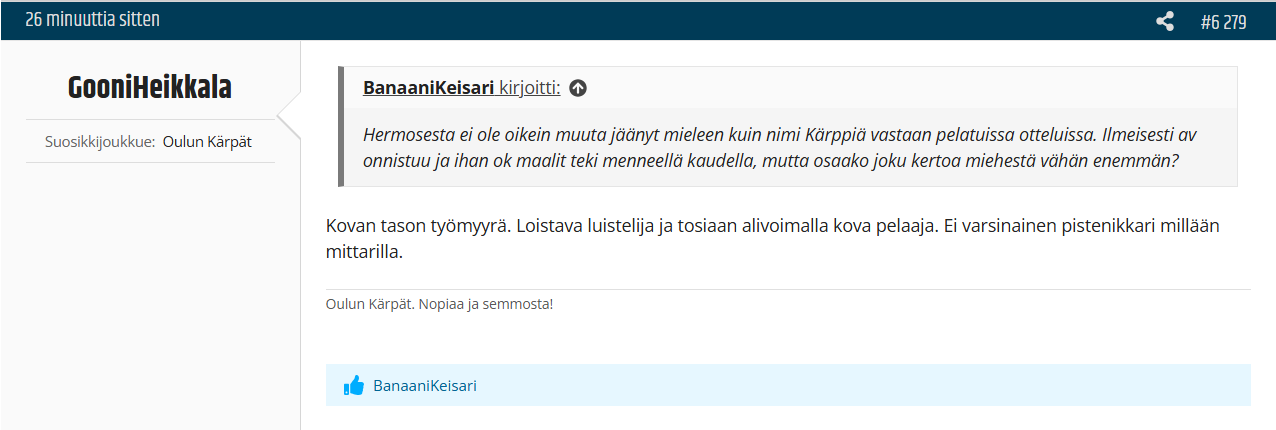Viewport: 1276px width, 430px height.
Task: Click the reply text 'Kovan tason työmyyrä'
Action: click(x=419, y=226)
